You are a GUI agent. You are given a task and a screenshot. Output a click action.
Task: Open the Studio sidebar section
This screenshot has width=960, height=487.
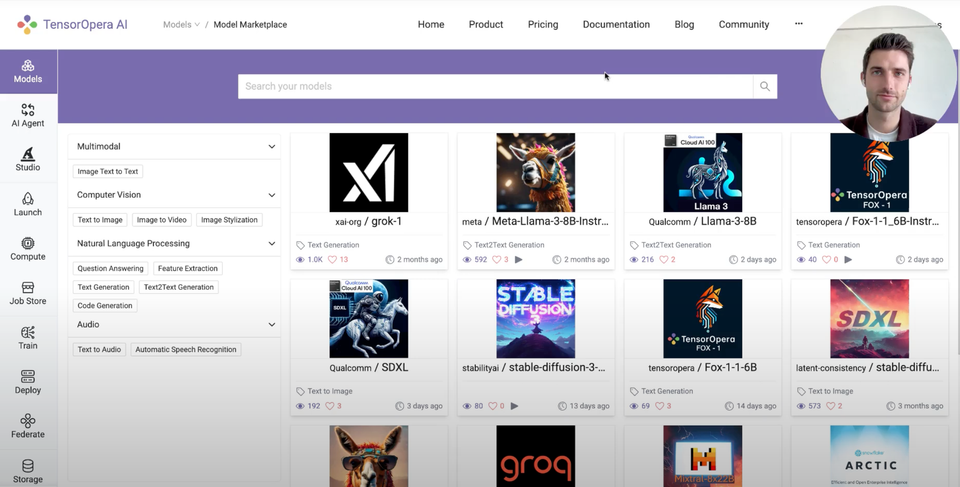coord(28,159)
